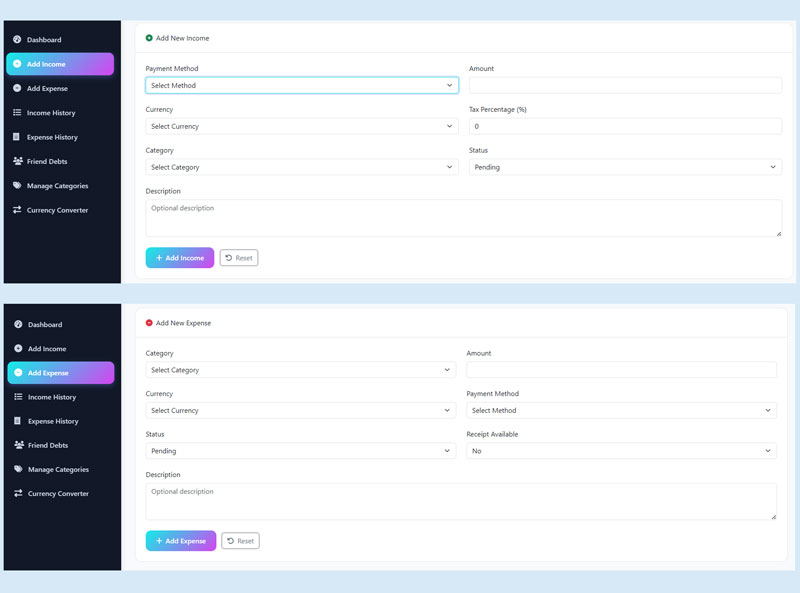Click the green icon next to Add New Income
The width and height of the screenshot is (800, 593).
tap(149, 38)
